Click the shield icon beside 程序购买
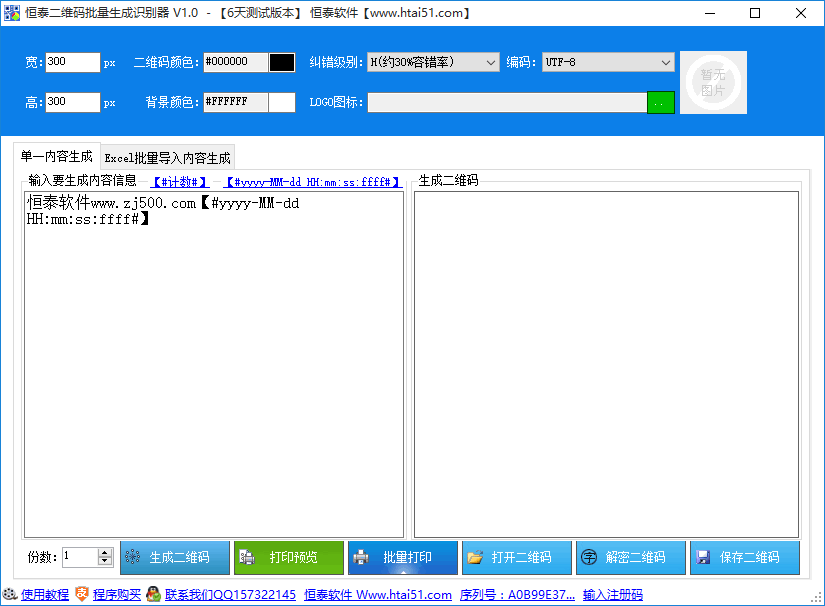Image resolution: width=825 pixels, height=606 pixels. (82, 594)
